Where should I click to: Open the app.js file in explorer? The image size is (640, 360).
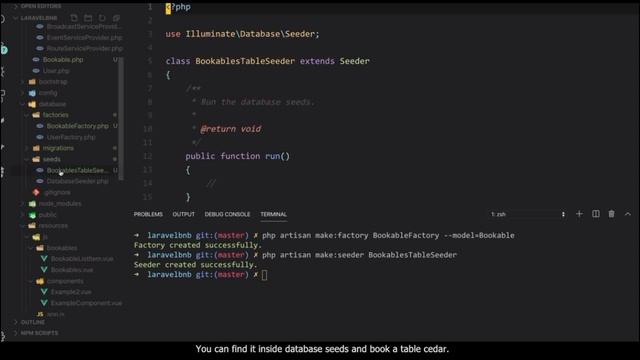[x=56, y=314]
